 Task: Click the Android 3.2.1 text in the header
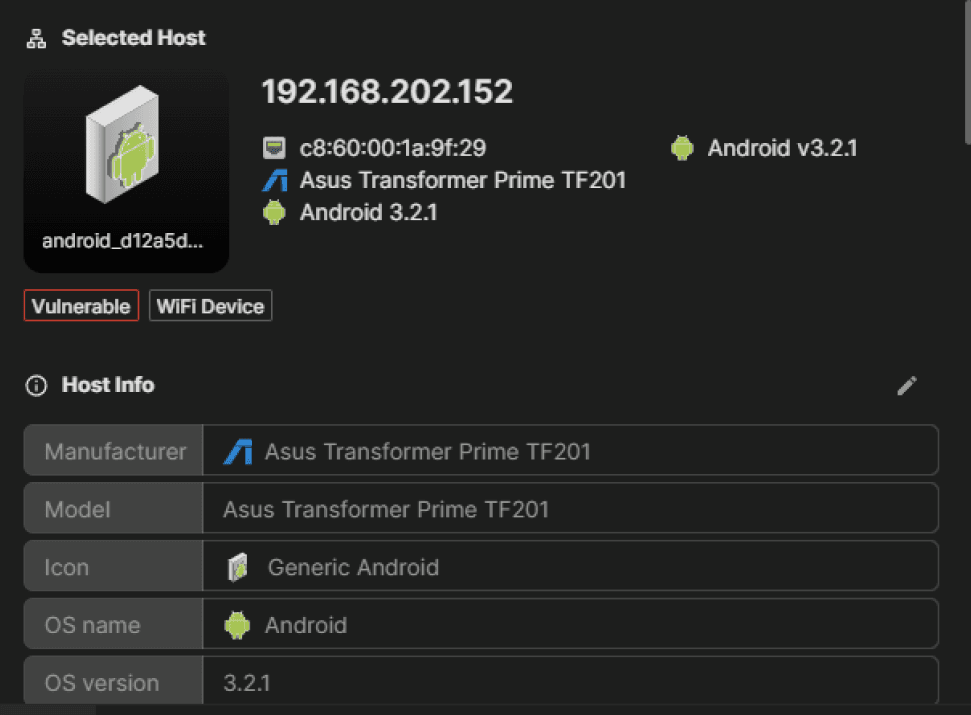(368, 212)
